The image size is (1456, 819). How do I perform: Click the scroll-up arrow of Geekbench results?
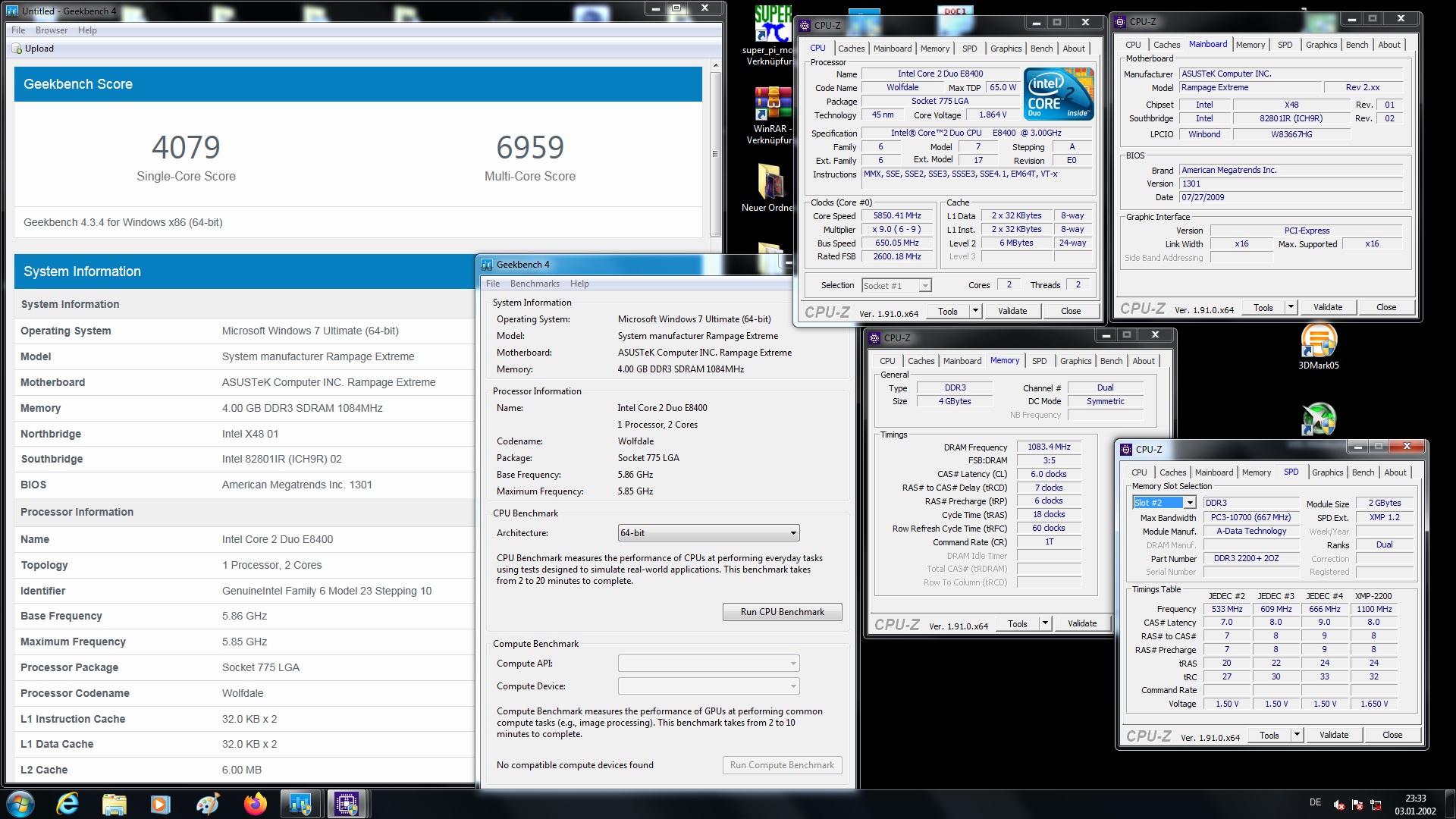pyautogui.click(x=714, y=66)
